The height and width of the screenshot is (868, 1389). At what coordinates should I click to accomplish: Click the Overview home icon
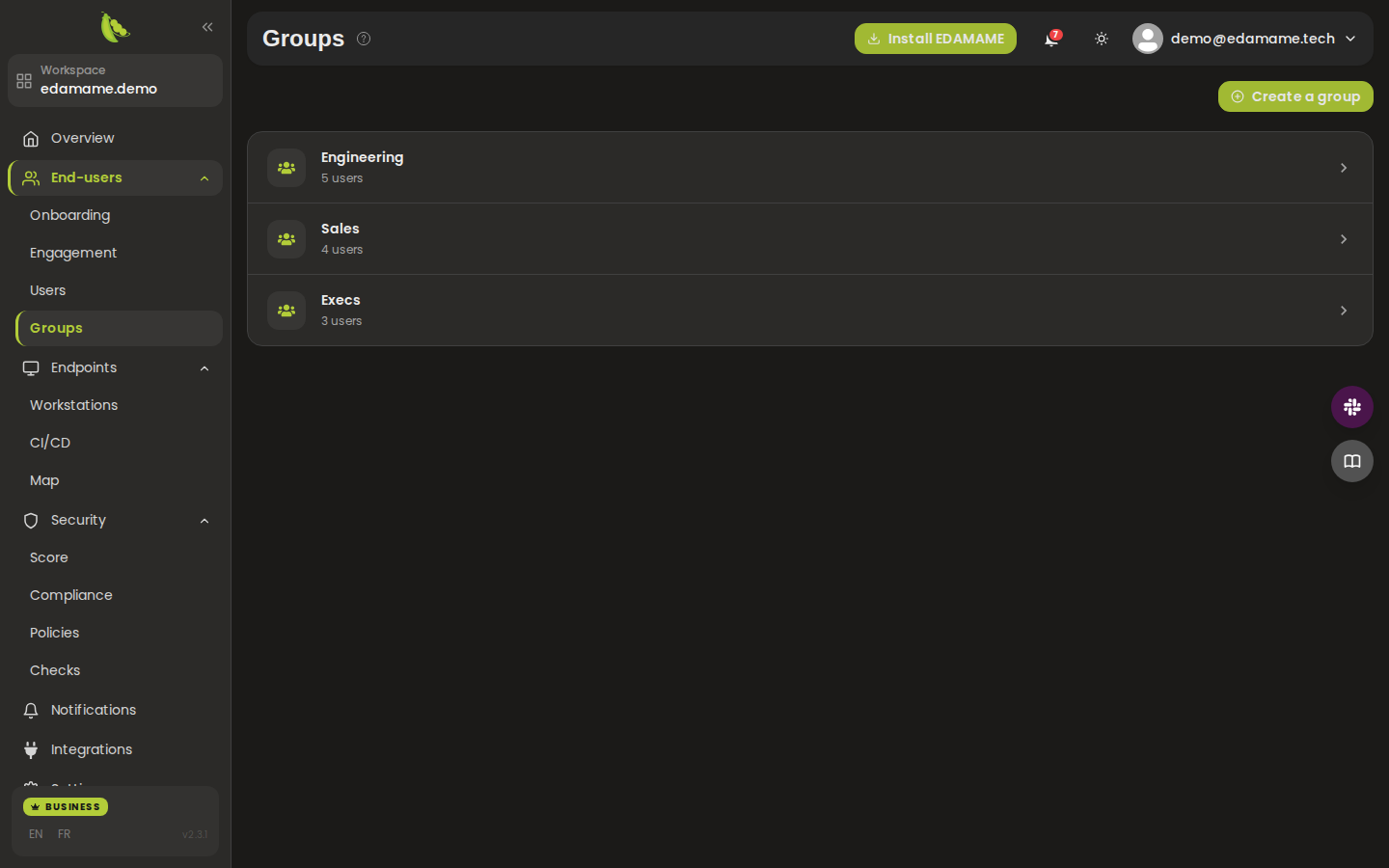[x=31, y=139]
